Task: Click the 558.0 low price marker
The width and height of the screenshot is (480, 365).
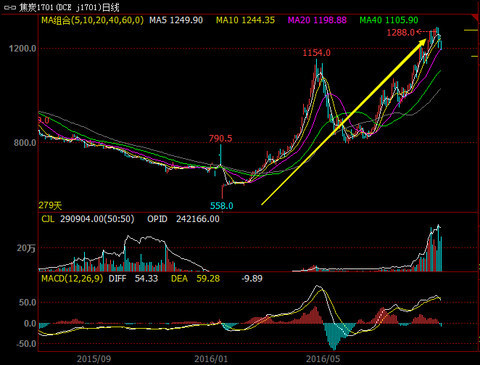Action: pos(221,206)
